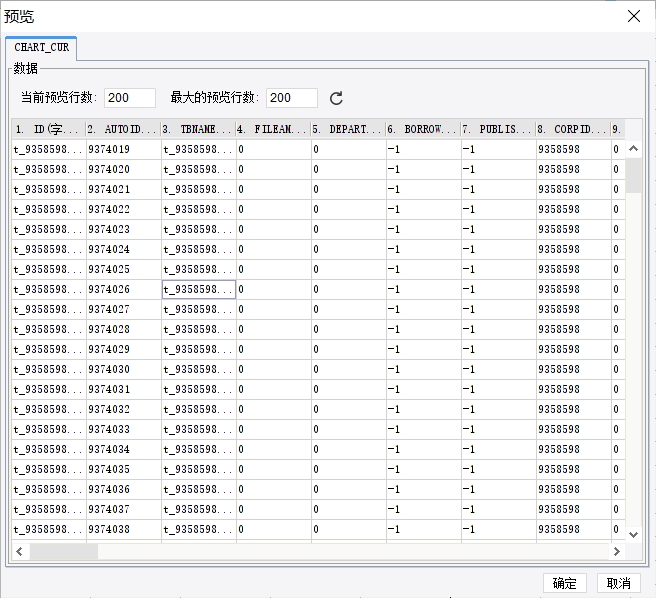Viewport: 656px width, 598px height.
Task: Select AUTOID cell 9374027
Action: (x=124, y=309)
